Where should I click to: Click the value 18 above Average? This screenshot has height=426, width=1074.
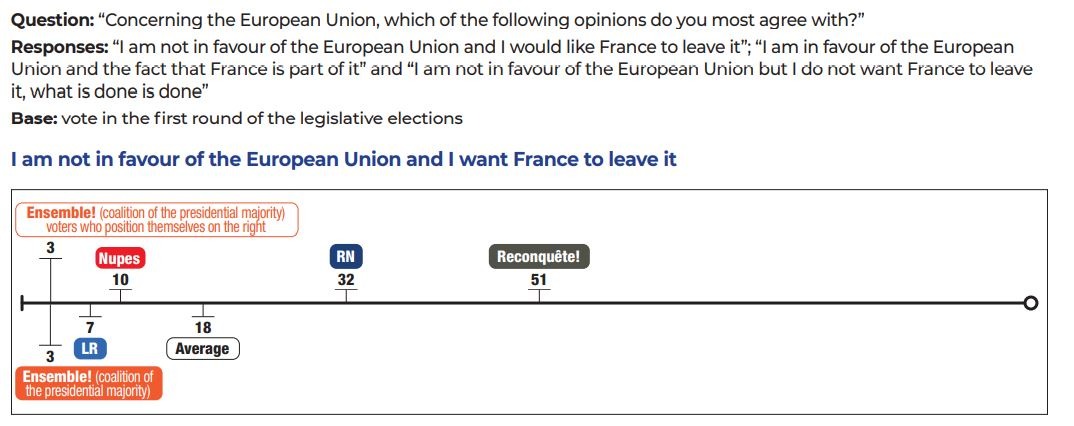(x=203, y=327)
